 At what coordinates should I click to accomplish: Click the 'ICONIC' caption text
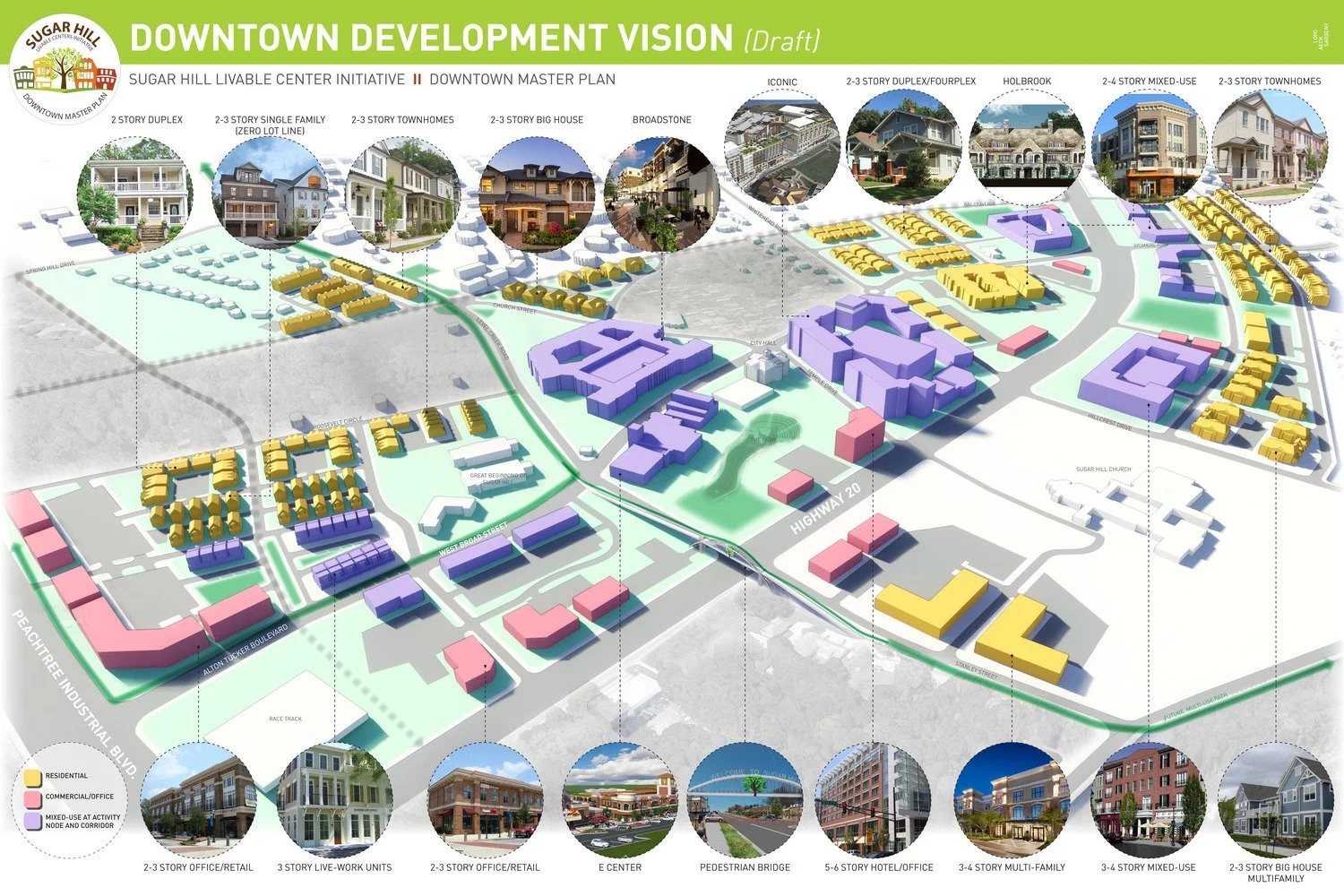tap(782, 82)
